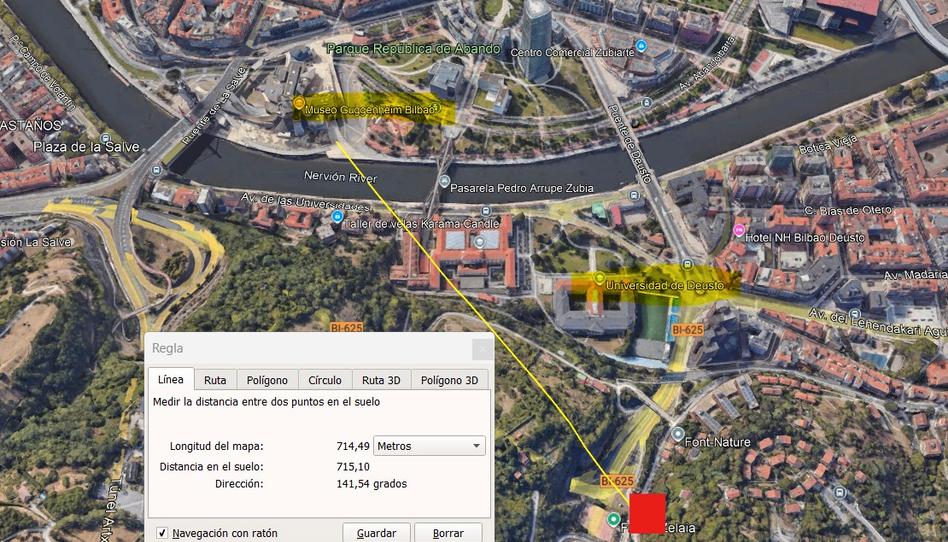
Task: Select the Hotel NH Bilbao Deusto pin
Action: point(739,231)
